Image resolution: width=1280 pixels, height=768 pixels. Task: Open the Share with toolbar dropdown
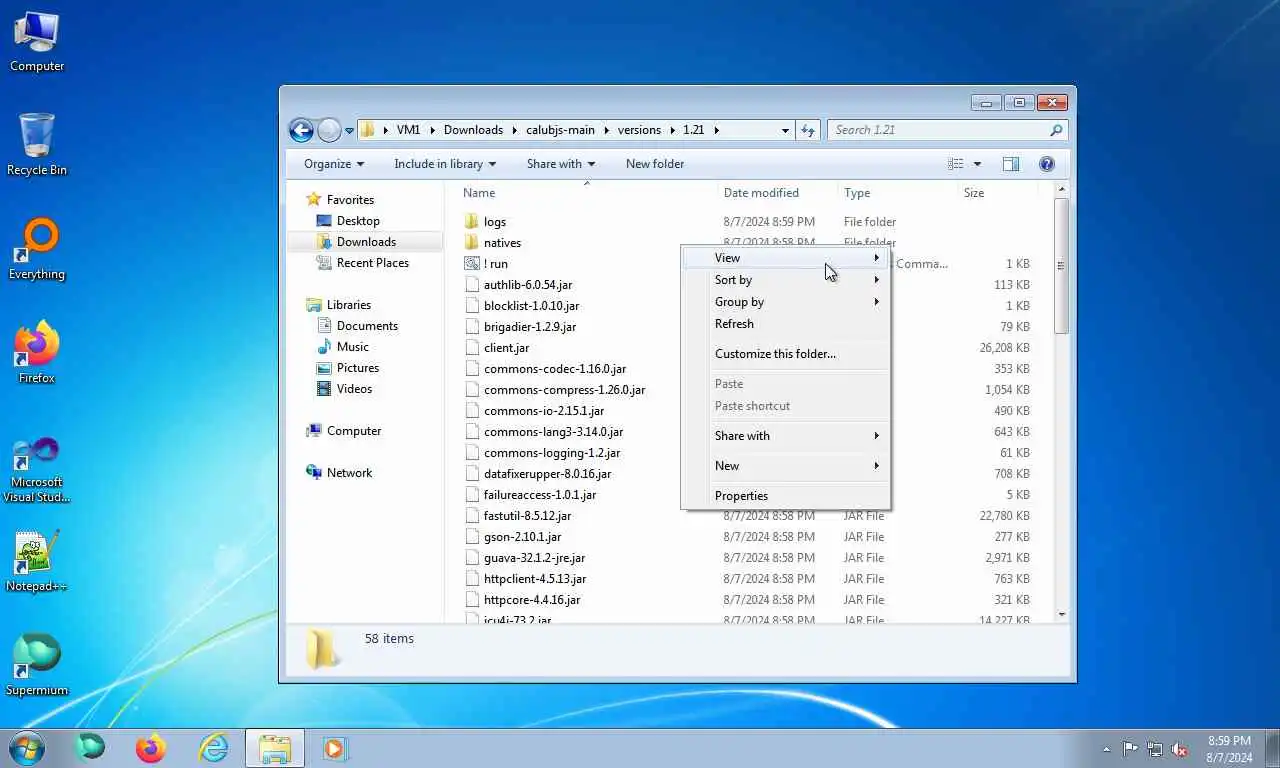tap(561, 164)
